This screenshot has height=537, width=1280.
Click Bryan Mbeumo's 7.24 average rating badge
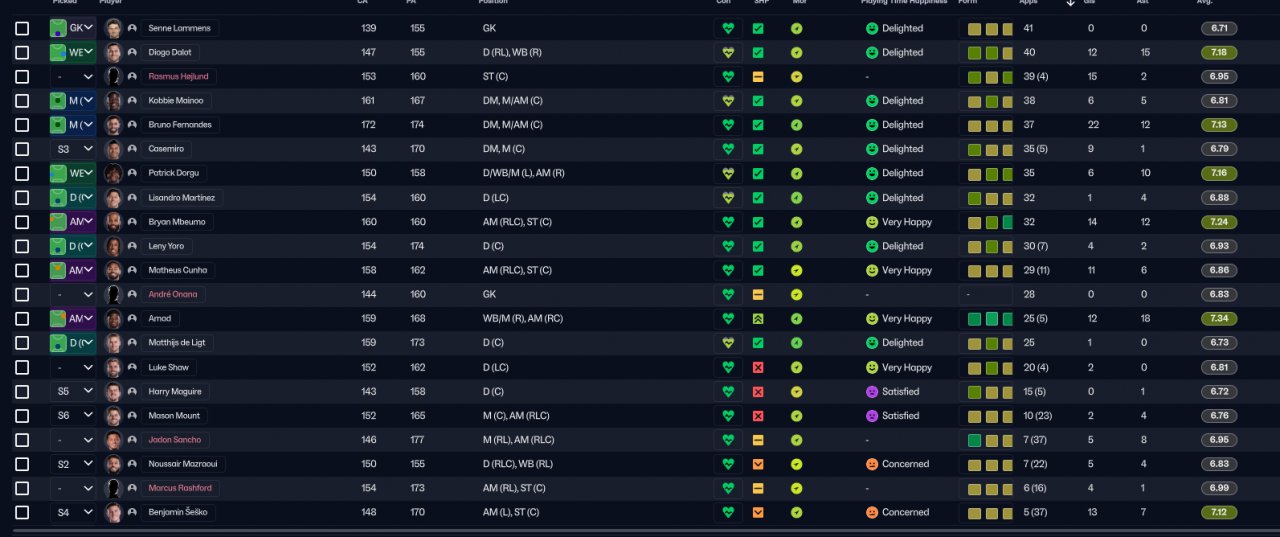pos(1219,222)
